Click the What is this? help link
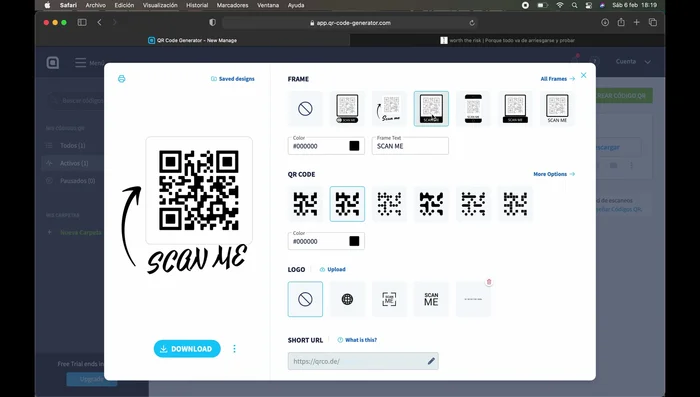 coord(357,340)
